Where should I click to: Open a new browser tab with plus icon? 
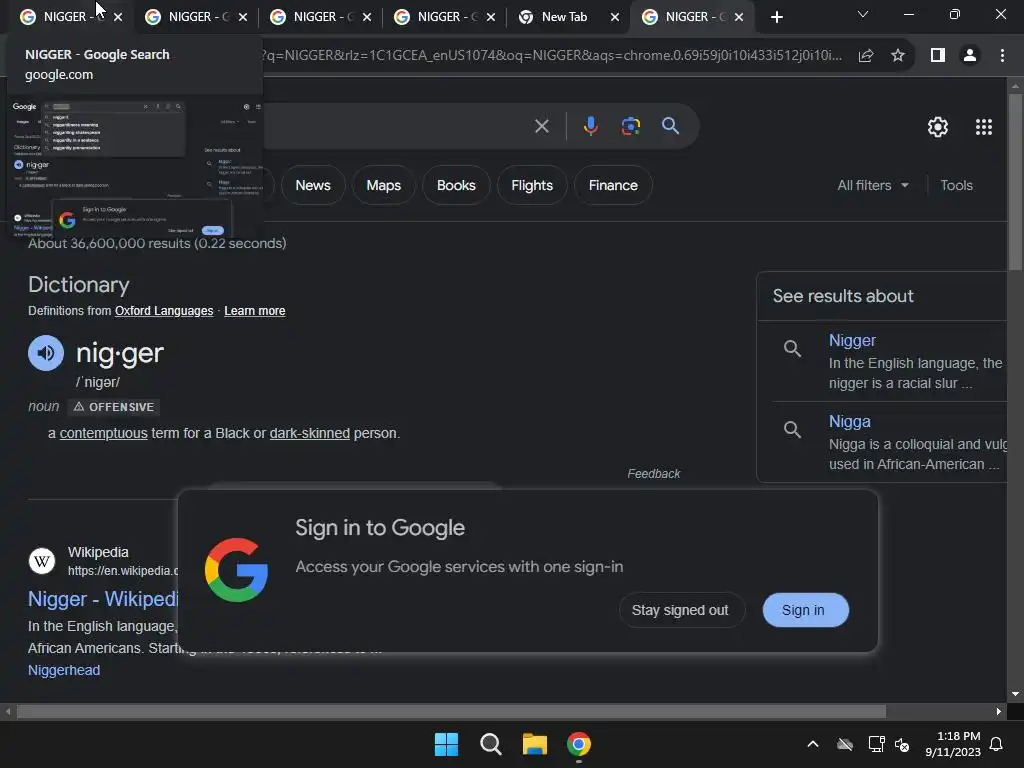(x=776, y=17)
